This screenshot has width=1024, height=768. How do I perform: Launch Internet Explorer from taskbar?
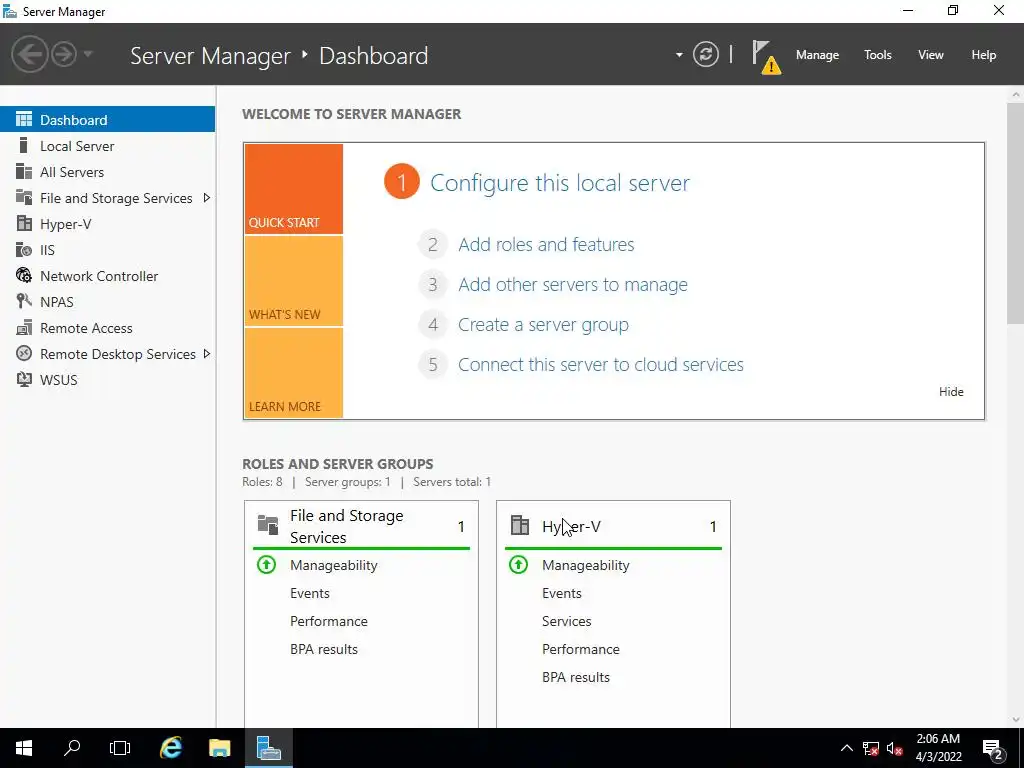tap(171, 748)
